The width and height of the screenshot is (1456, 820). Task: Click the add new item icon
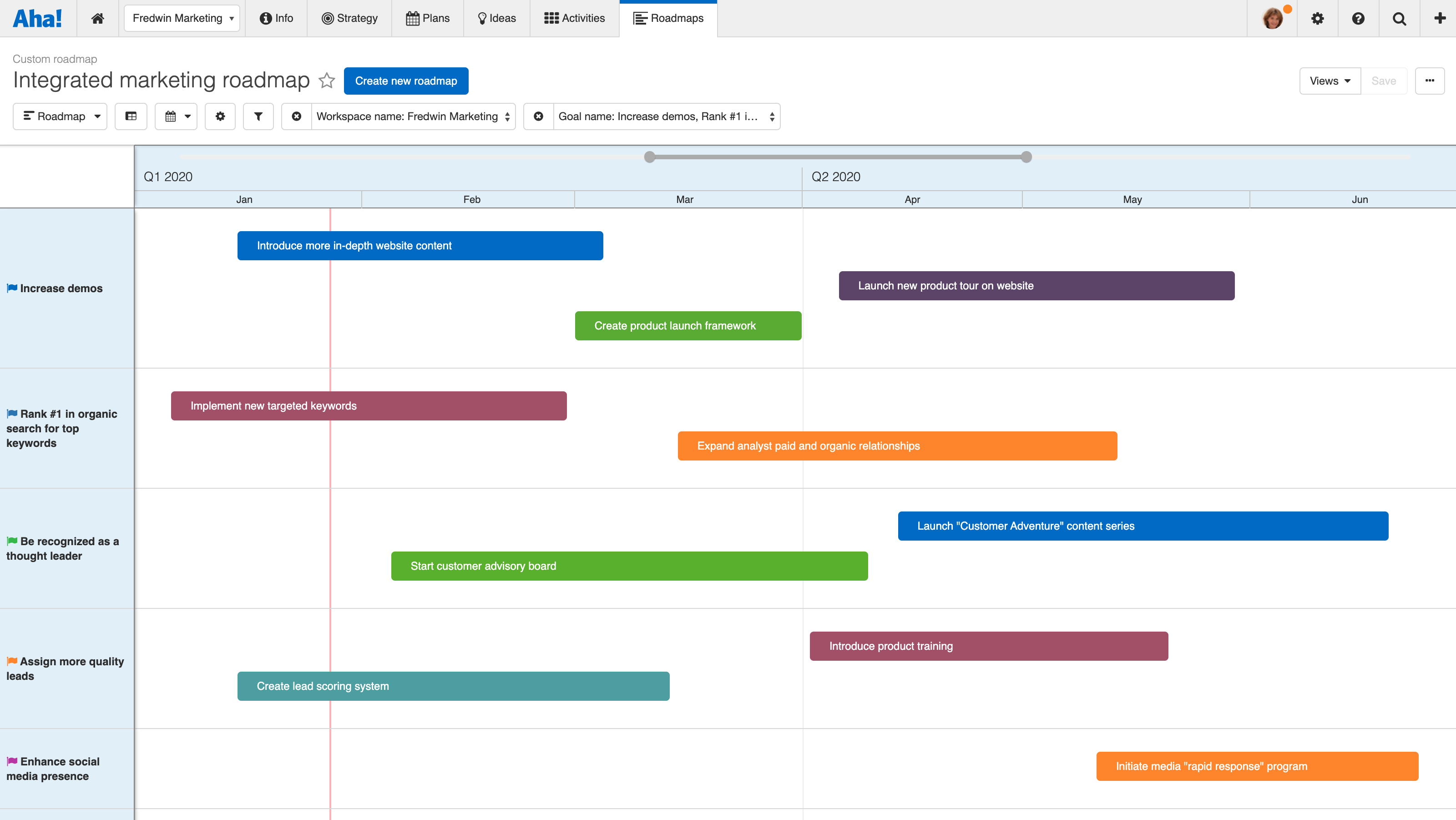click(x=1438, y=18)
